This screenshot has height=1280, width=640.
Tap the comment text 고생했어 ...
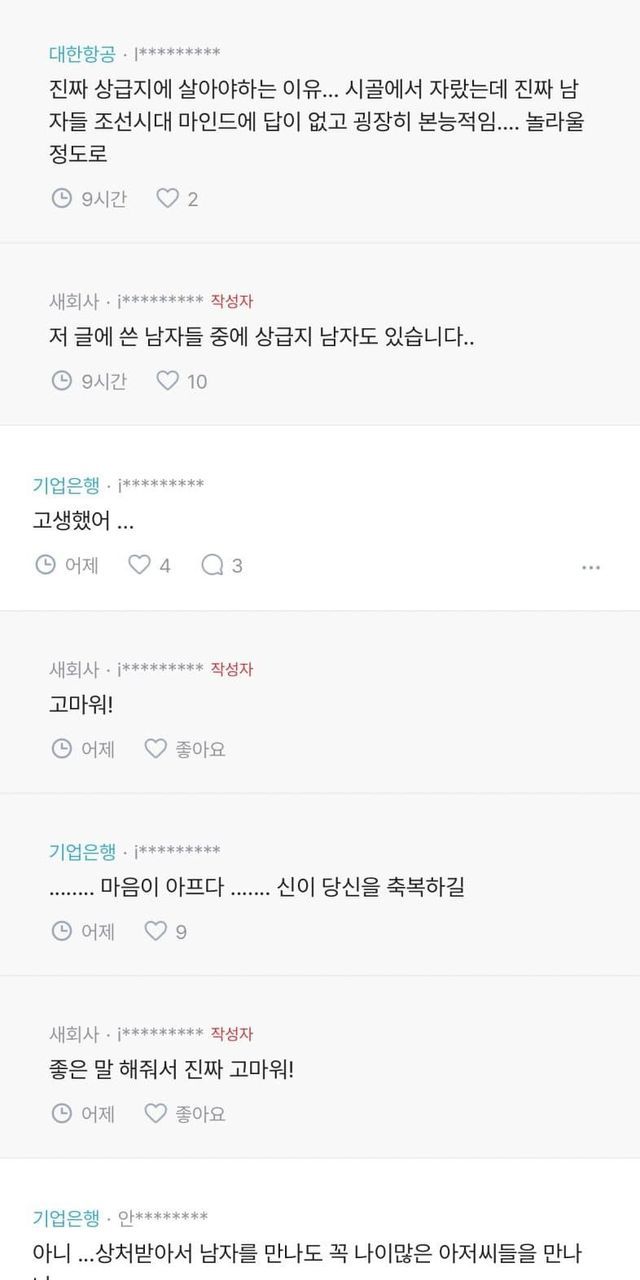[83, 521]
